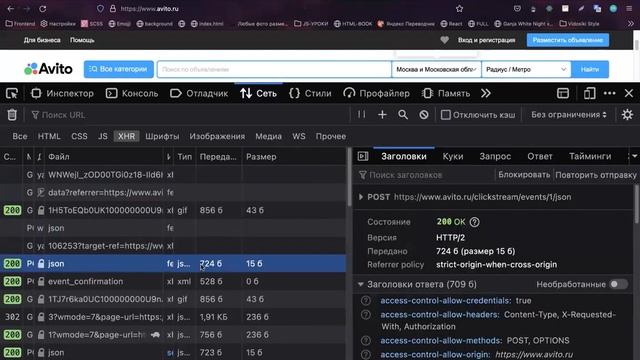Click the Найти search button
This screenshot has height=360, width=640.
(x=590, y=69)
